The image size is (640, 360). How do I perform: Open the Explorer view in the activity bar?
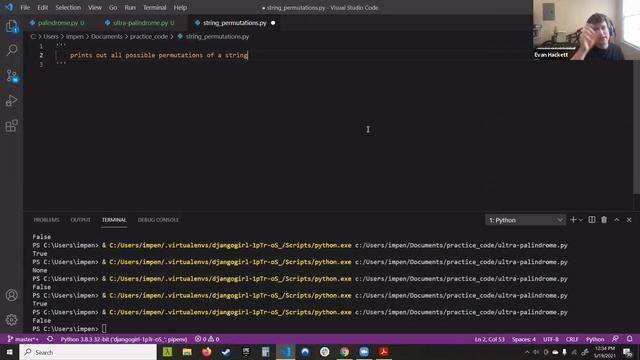[x=11, y=26]
